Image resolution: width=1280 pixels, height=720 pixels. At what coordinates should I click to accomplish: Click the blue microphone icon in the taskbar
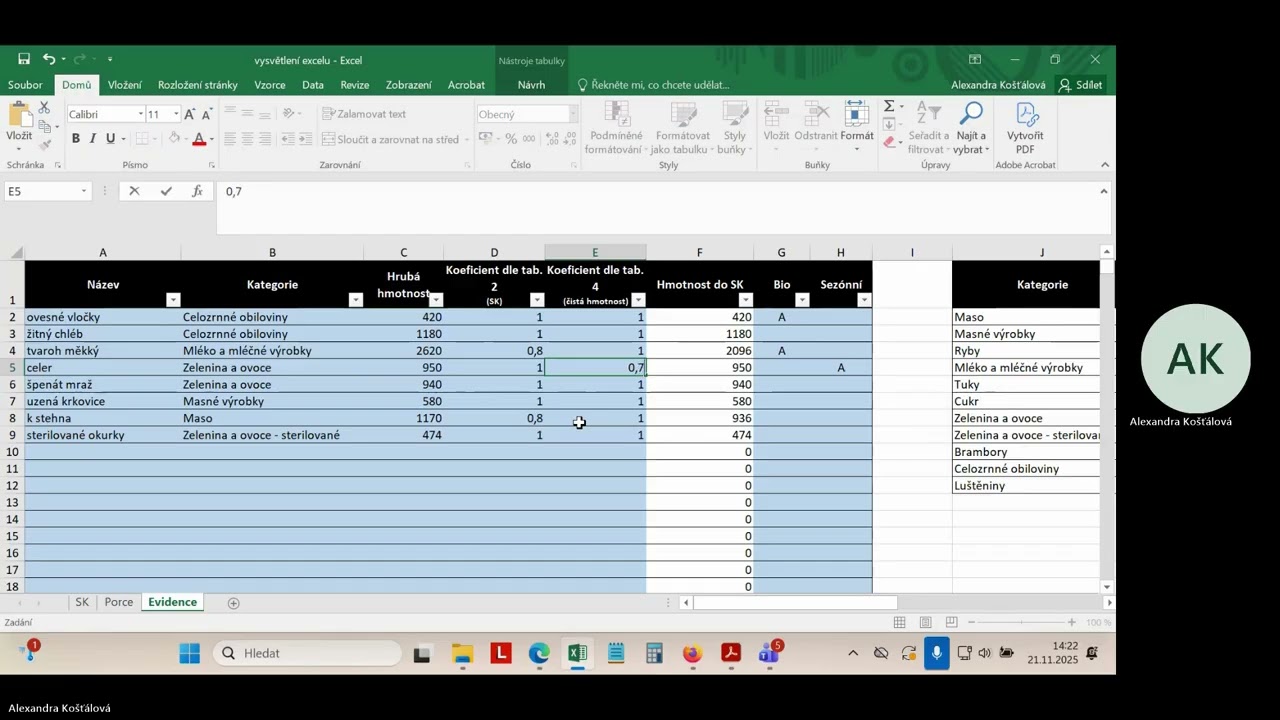pos(937,653)
